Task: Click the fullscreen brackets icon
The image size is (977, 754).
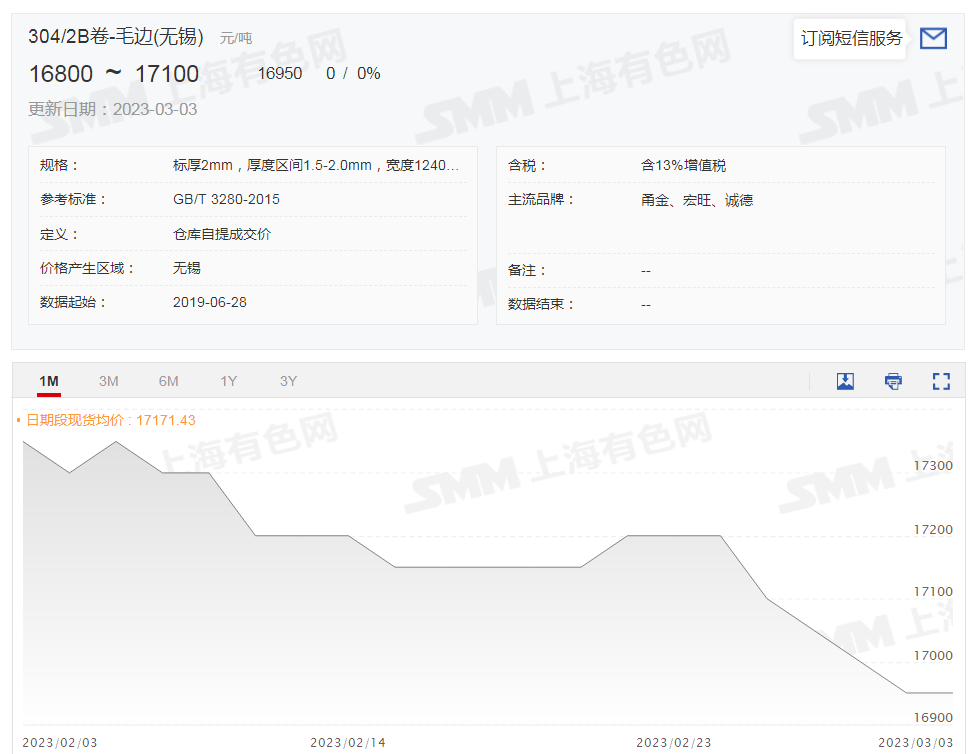Action: tap(940, 381)
